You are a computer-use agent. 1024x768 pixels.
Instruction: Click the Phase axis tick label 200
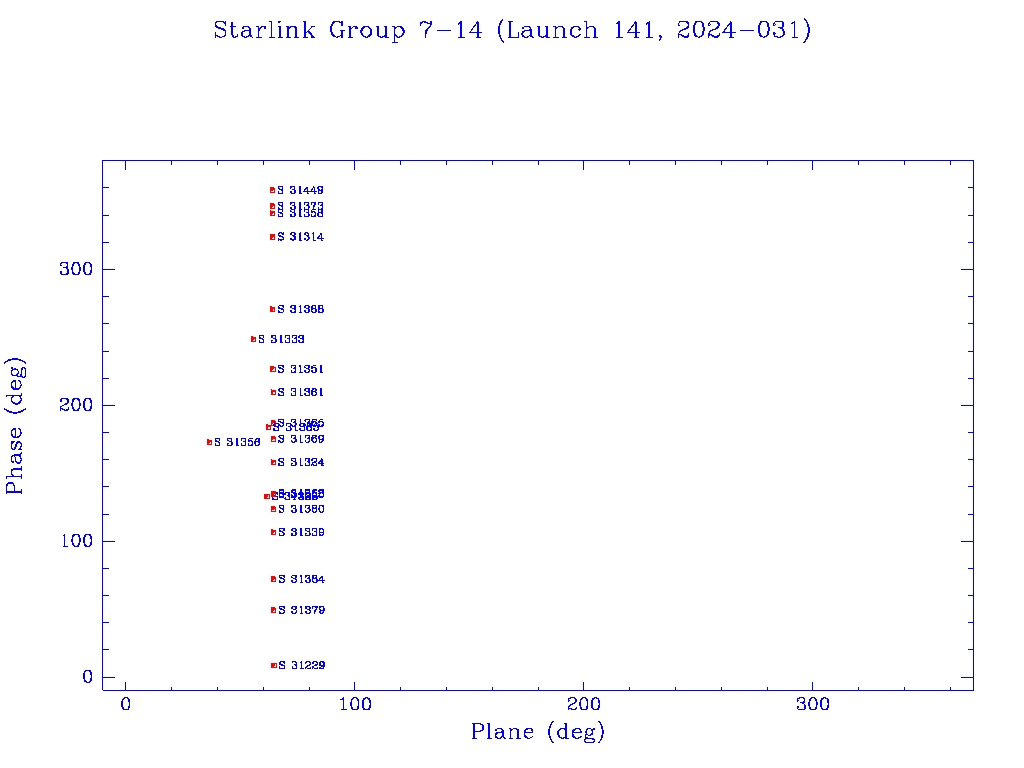coord(76,406)
